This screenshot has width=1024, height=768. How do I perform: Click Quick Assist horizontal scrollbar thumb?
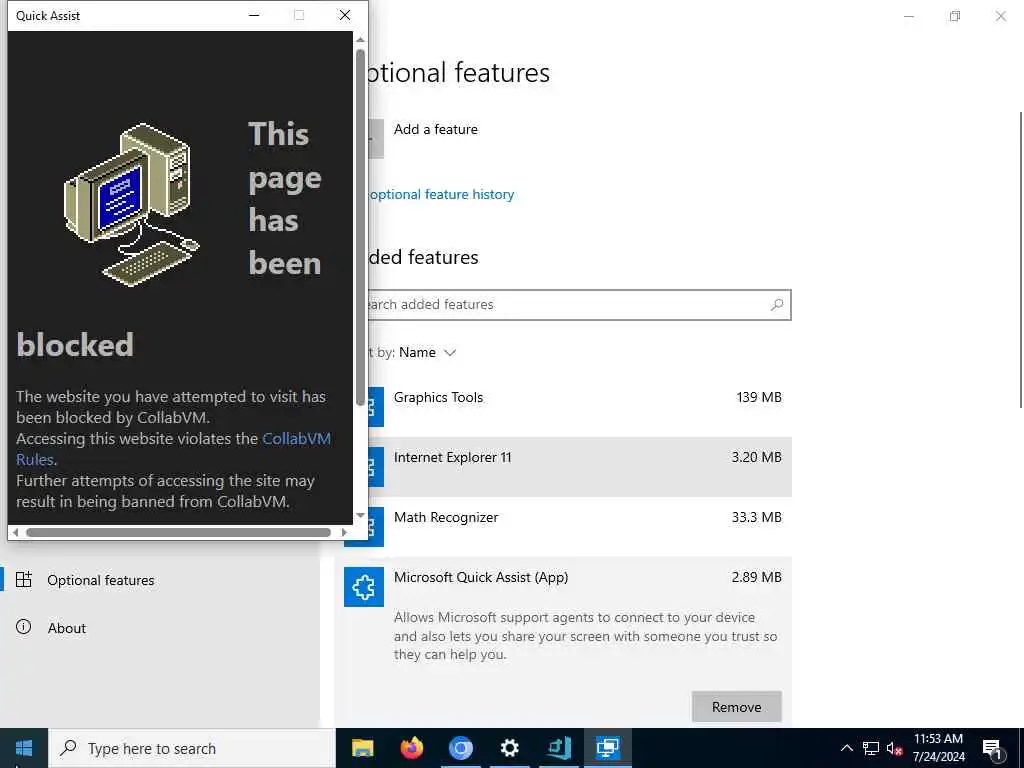178,533
